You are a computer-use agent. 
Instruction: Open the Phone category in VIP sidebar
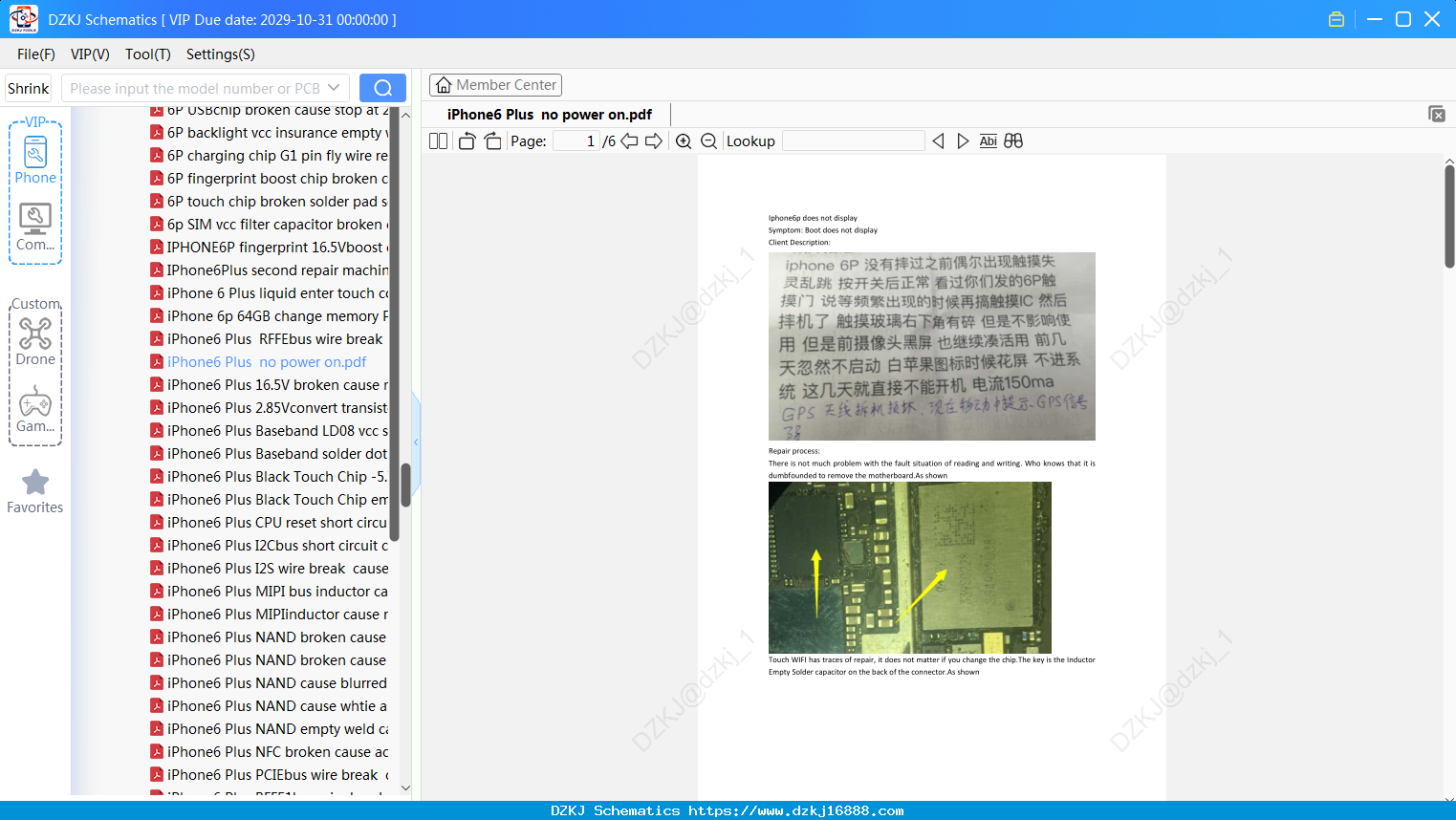[35, 160]
